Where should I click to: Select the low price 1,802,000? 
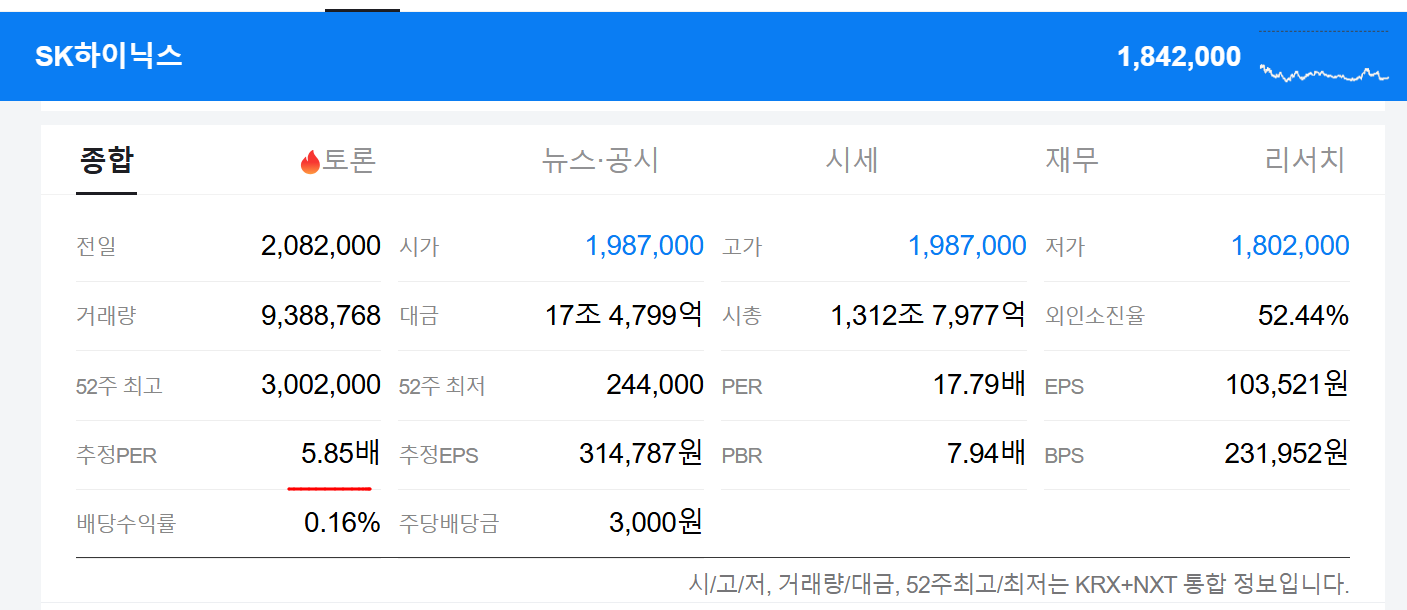coord(1290,246)
